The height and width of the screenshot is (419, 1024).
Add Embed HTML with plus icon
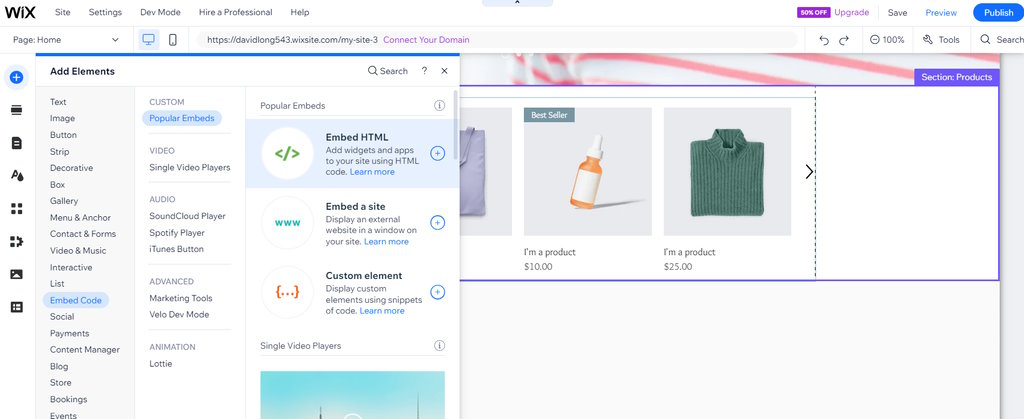tap(437, 153)
